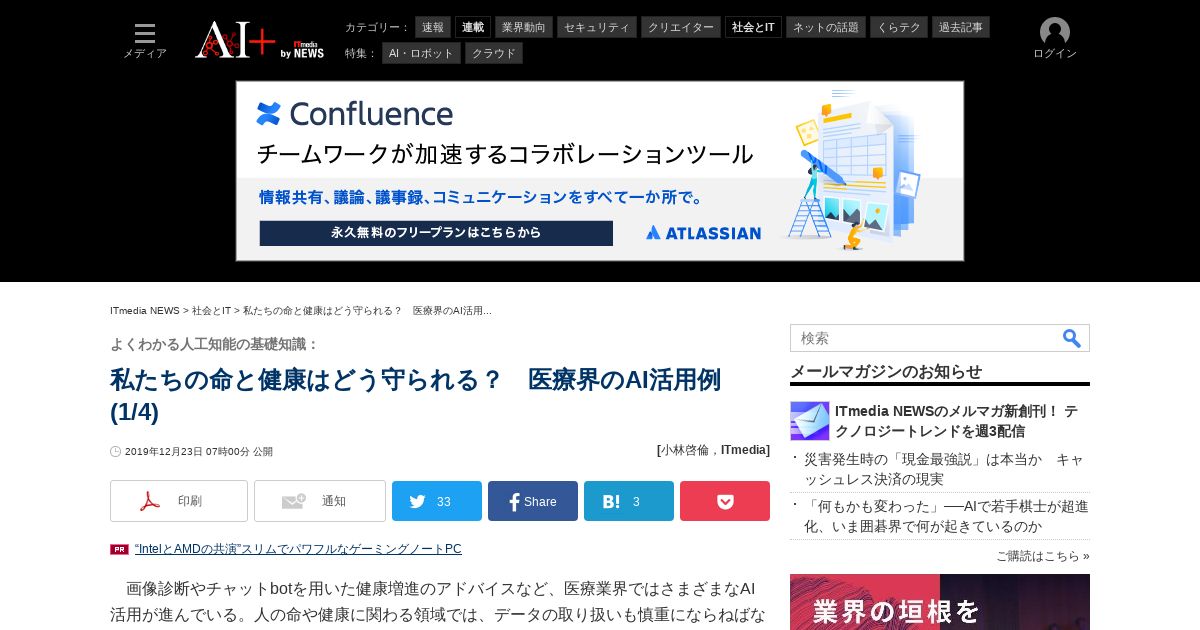
Task: Click ご購読はこちら » link
Action: (x=1043, y=556)
